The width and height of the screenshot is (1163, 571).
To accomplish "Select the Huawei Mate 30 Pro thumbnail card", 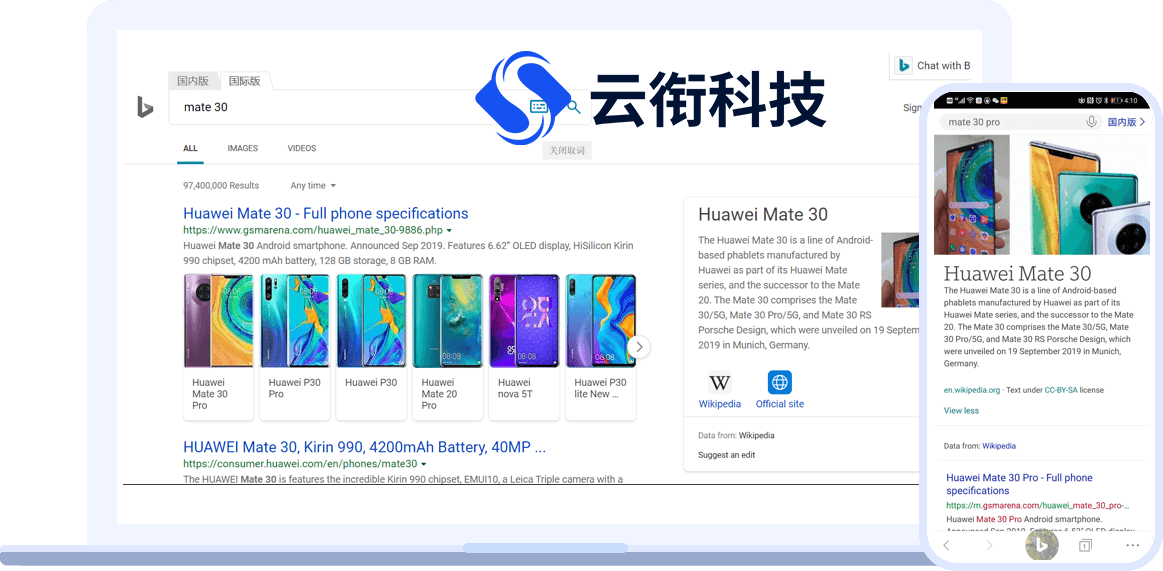I will pos(219,346).
